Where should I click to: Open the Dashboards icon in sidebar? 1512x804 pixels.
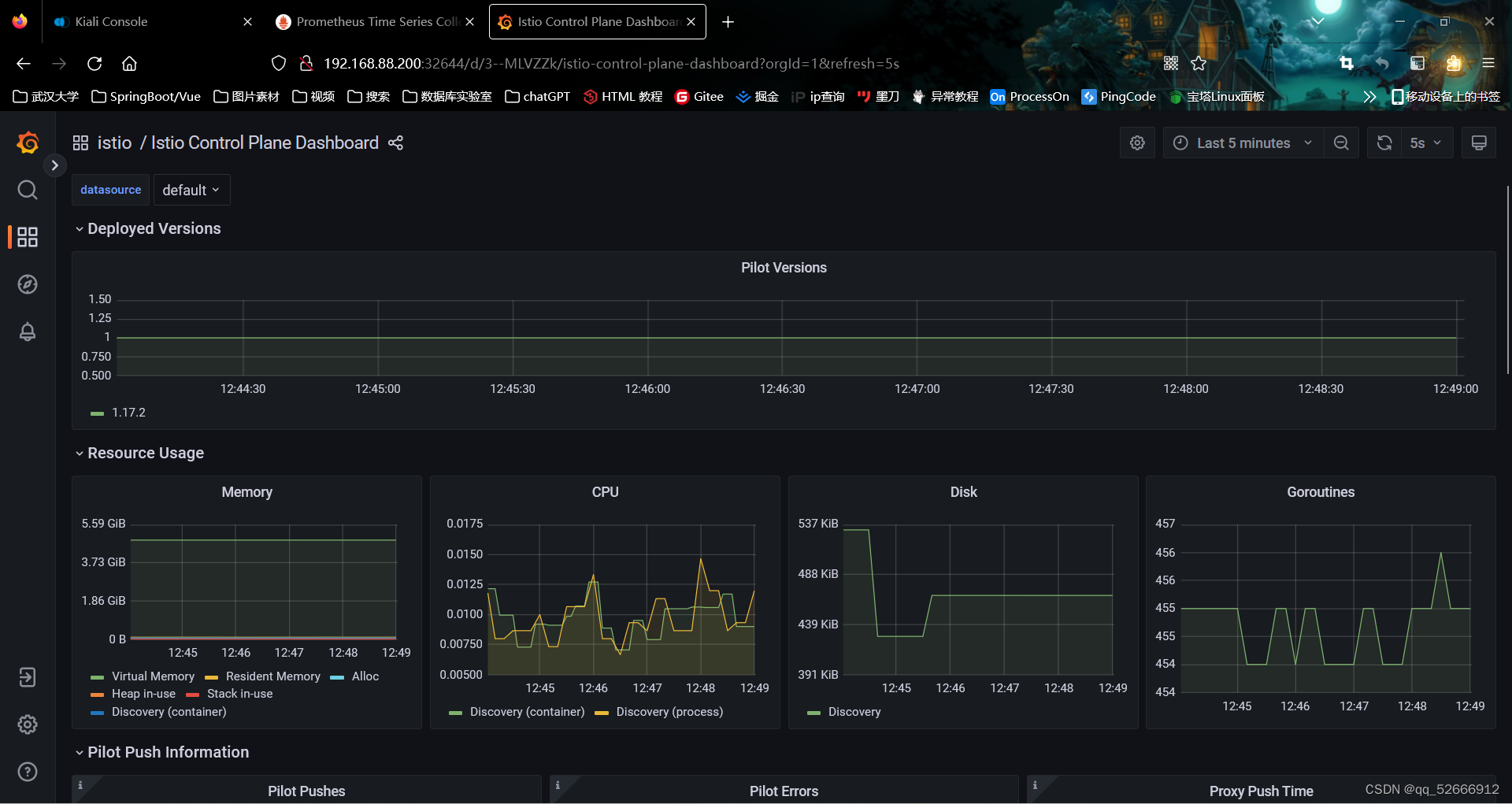[28, 237]
